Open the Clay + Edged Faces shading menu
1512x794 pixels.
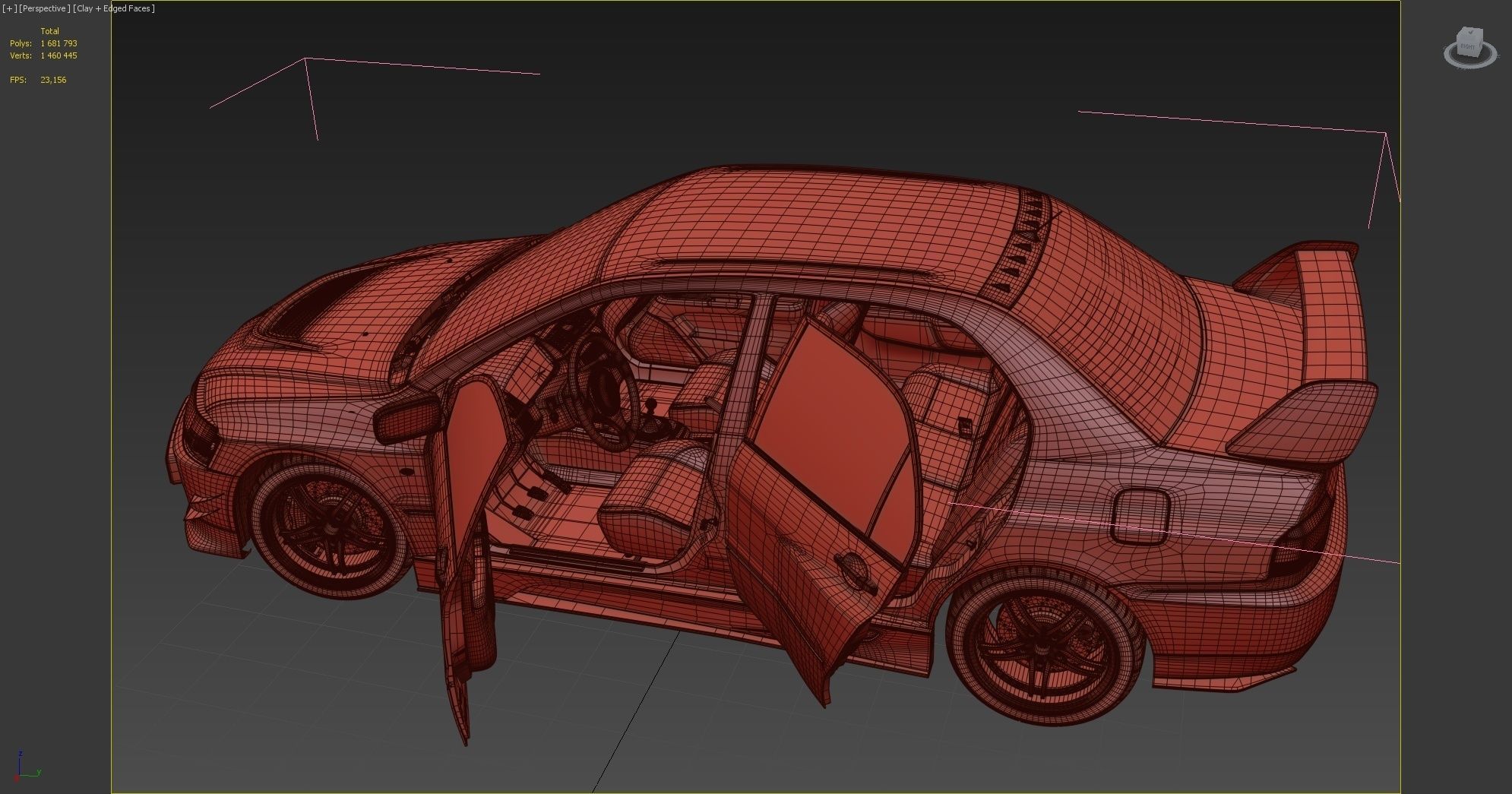tap(114, 8)
